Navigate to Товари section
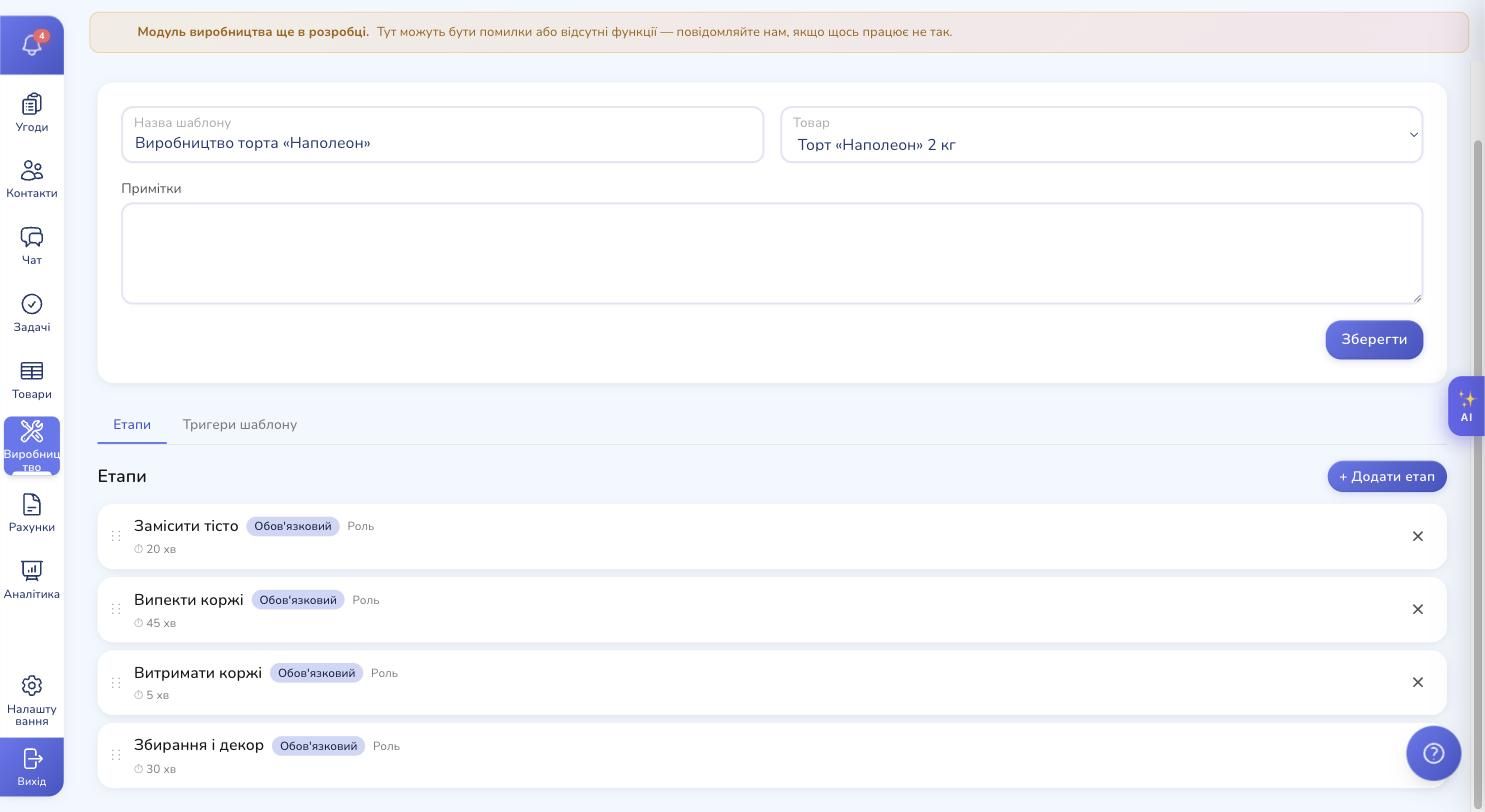This screenshot has height=812, width=1485. click(x=32, y=380)
